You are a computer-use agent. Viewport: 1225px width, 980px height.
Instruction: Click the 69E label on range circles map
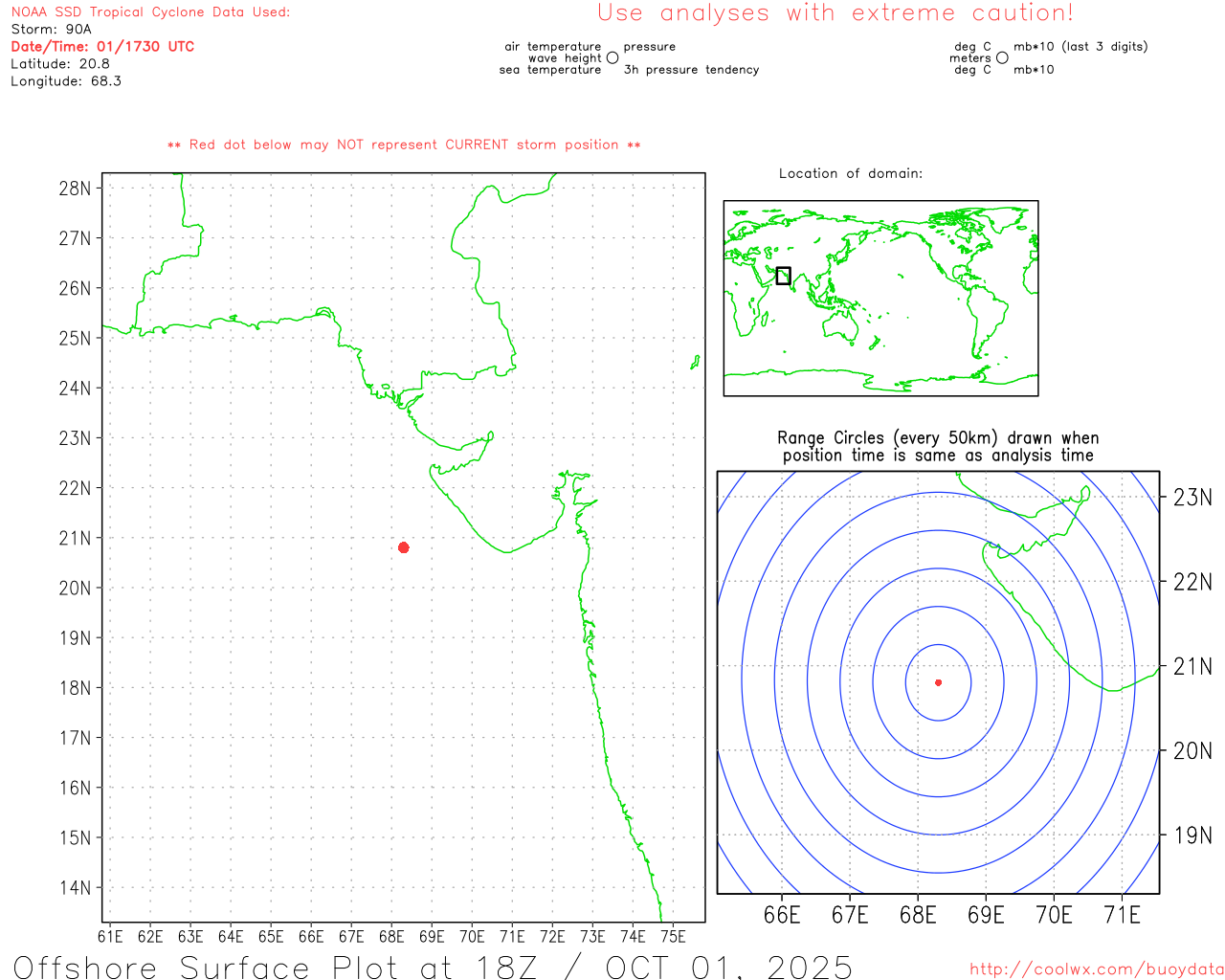coord(986,915)
